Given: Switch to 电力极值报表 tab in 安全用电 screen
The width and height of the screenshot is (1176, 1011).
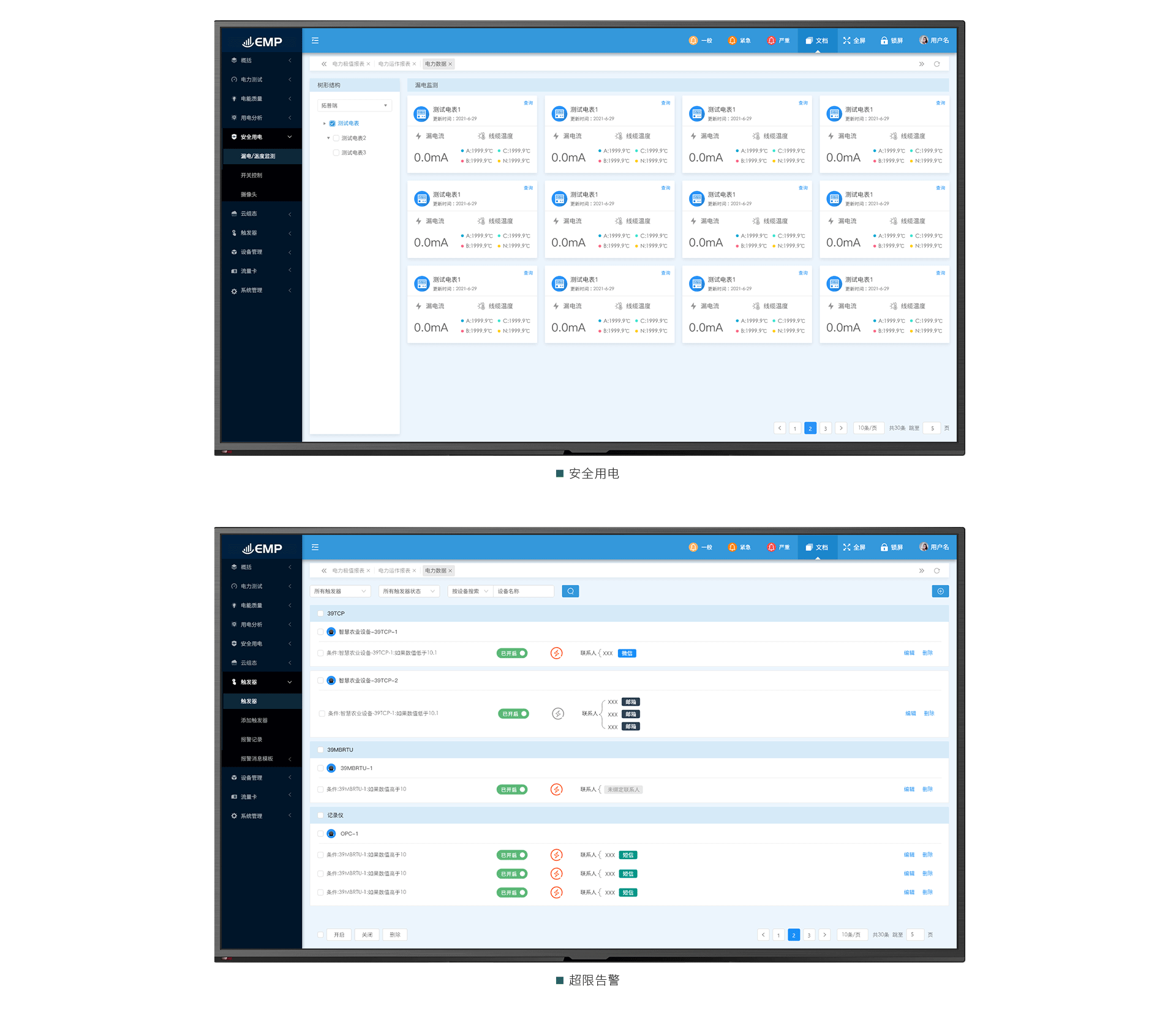Looking at the screenshot, I should click(349, 64).
